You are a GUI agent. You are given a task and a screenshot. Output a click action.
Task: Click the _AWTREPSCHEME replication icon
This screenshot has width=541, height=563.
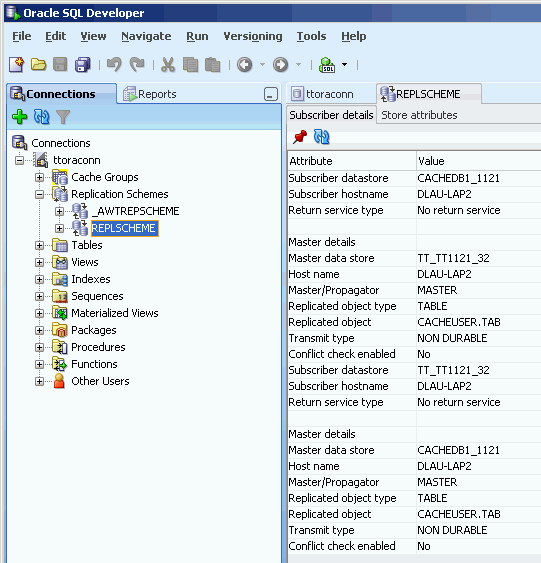[80, 211]
